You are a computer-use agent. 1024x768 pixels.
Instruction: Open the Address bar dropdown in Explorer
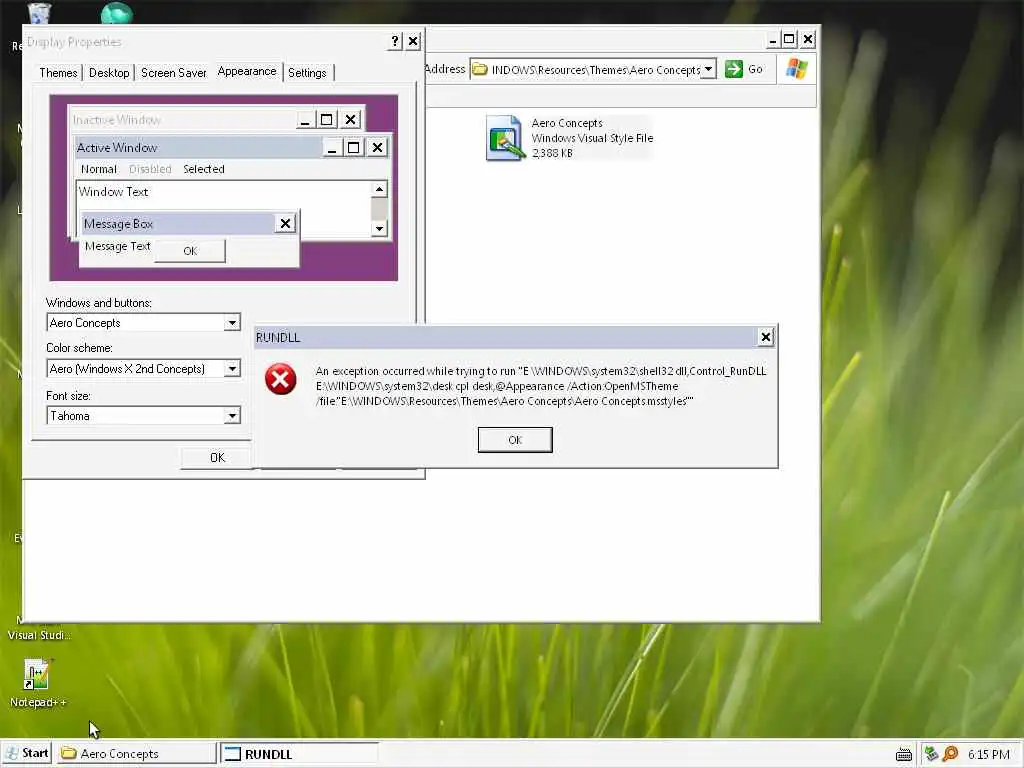pos(708,69)
